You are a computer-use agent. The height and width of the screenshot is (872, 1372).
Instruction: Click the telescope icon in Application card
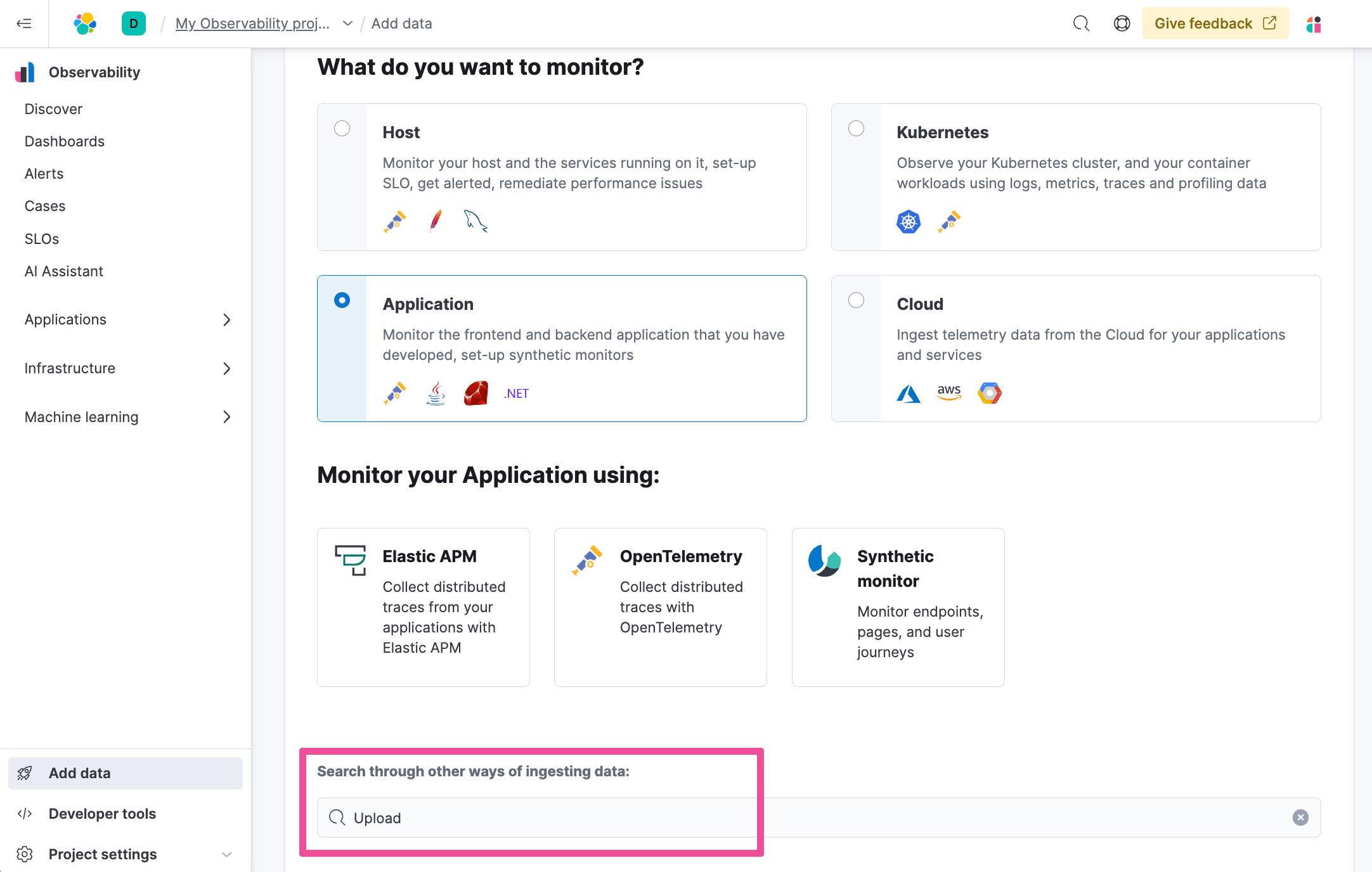click(395, 394)
